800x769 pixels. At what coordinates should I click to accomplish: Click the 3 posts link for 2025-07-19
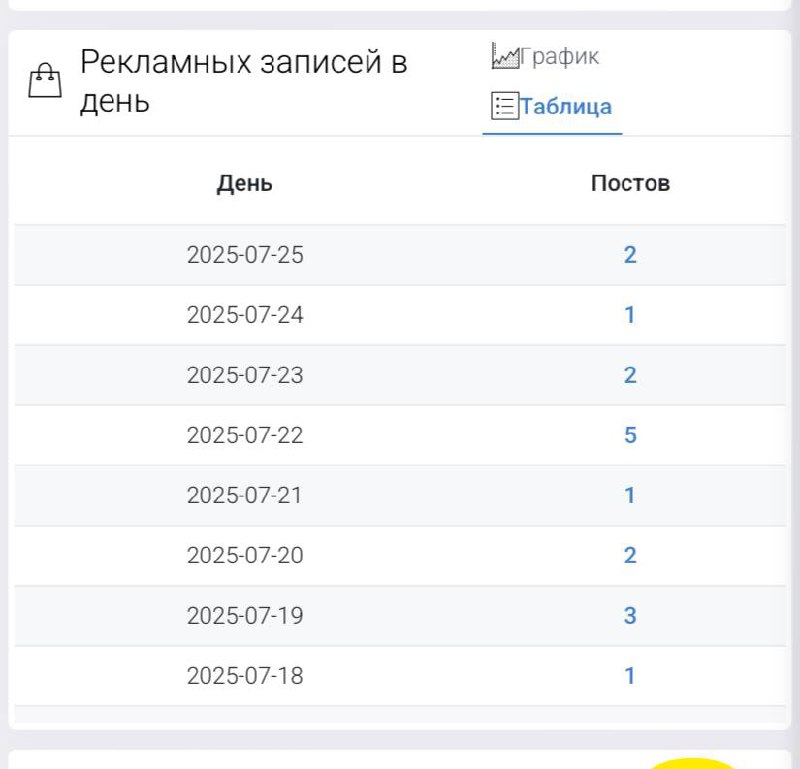[x=630, y=615]
